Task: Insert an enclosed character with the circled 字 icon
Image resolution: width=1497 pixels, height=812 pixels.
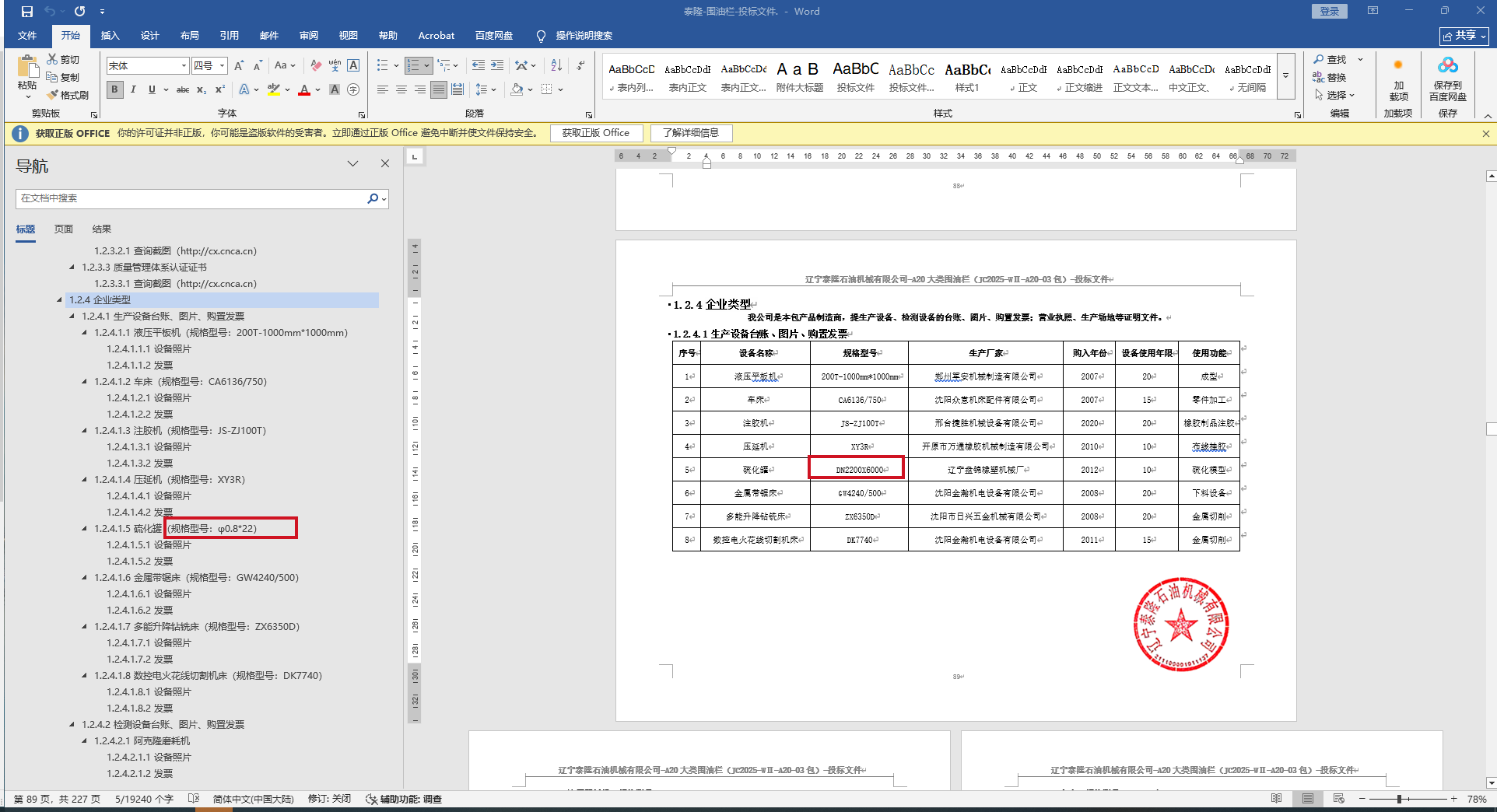Action: click(353, 89)
